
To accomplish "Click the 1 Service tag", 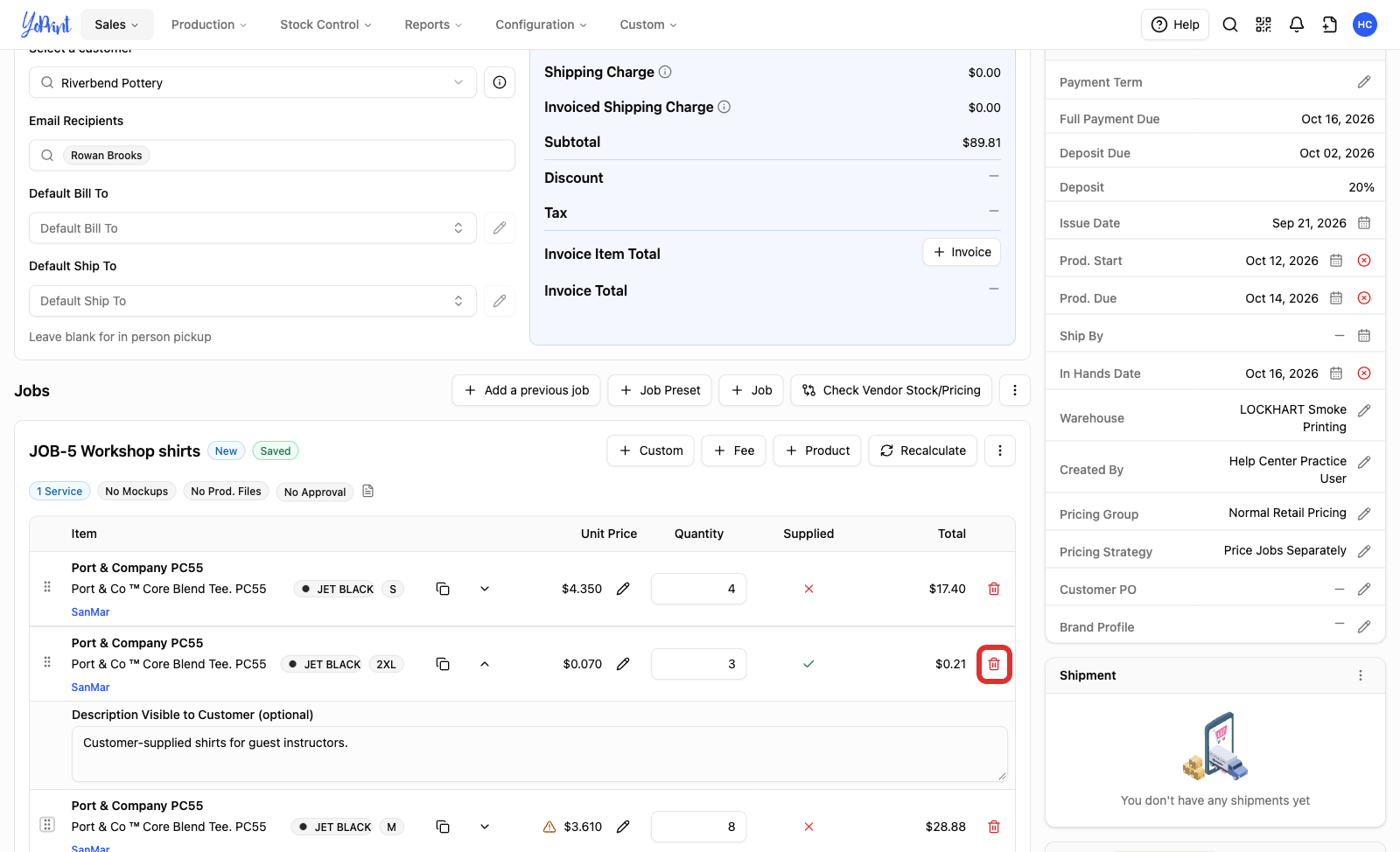I will [59, 492].
